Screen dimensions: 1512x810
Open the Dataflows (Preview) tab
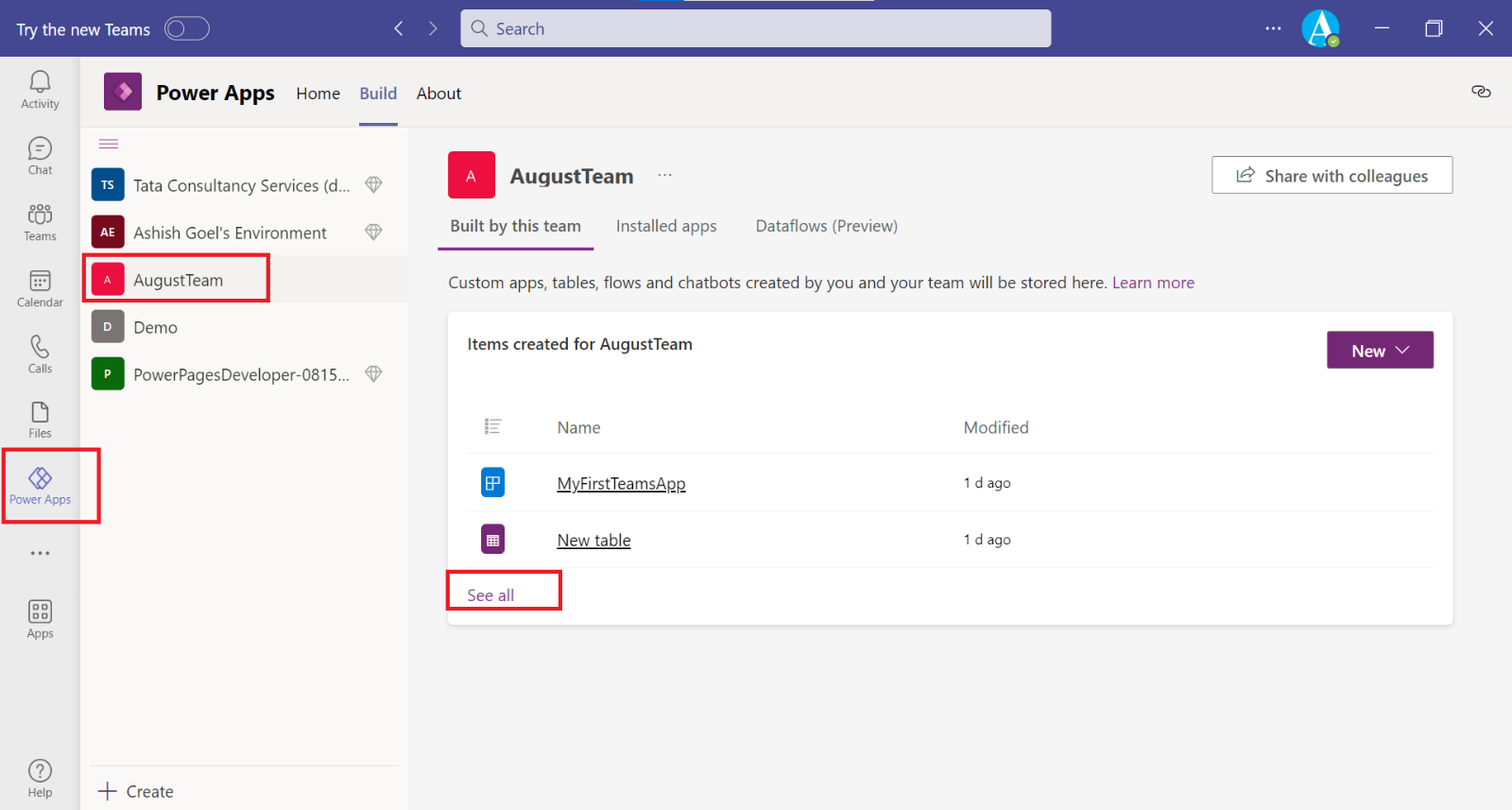(826, 226)
